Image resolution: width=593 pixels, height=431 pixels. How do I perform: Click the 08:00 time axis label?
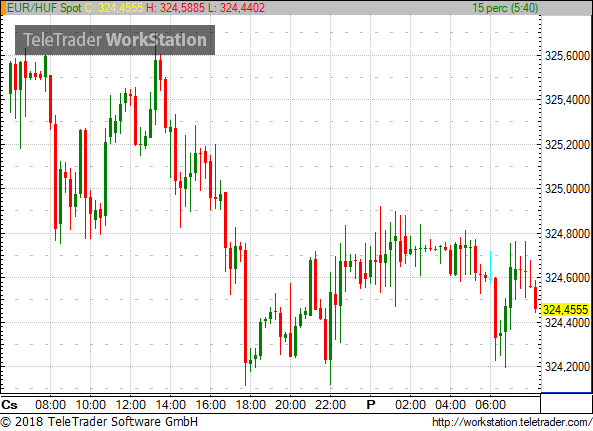coord(50,405)
